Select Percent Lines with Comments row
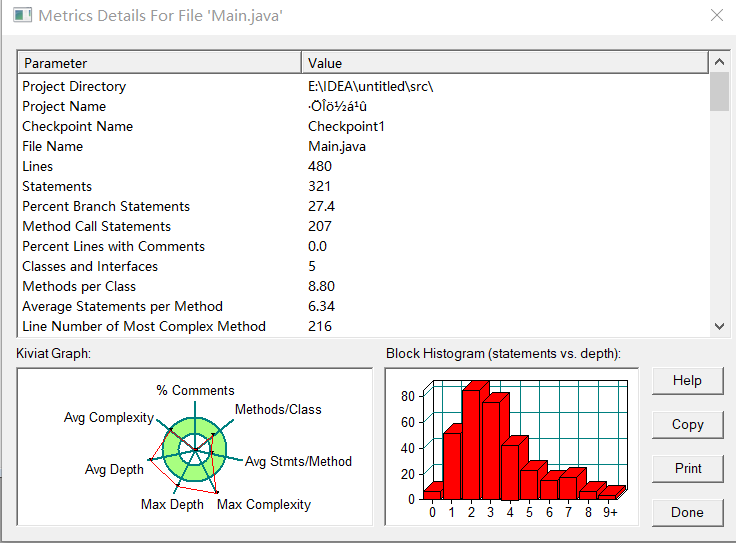Viewport: 736px width, 543px height. (x=364, y=246)
